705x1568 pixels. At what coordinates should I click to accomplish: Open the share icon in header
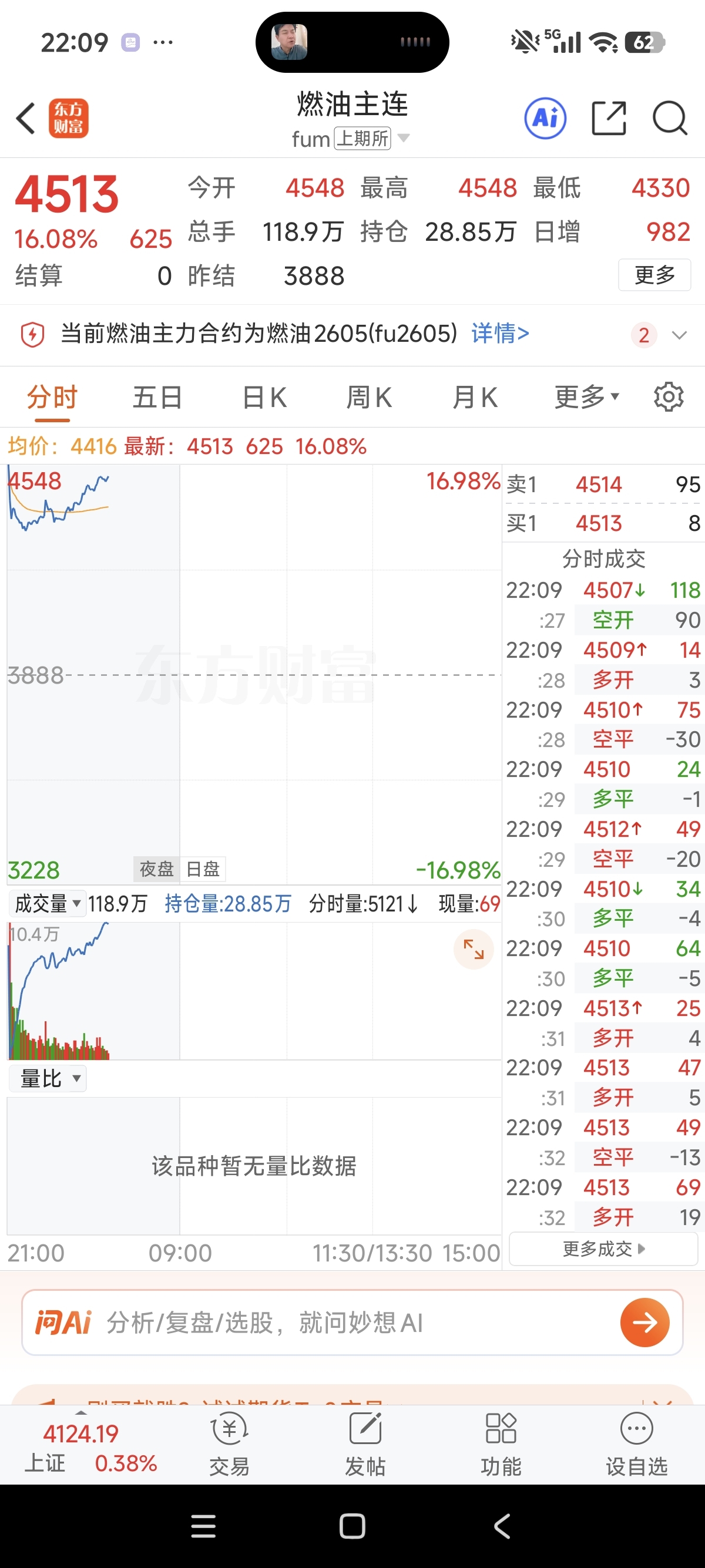[x=609, y=117]
